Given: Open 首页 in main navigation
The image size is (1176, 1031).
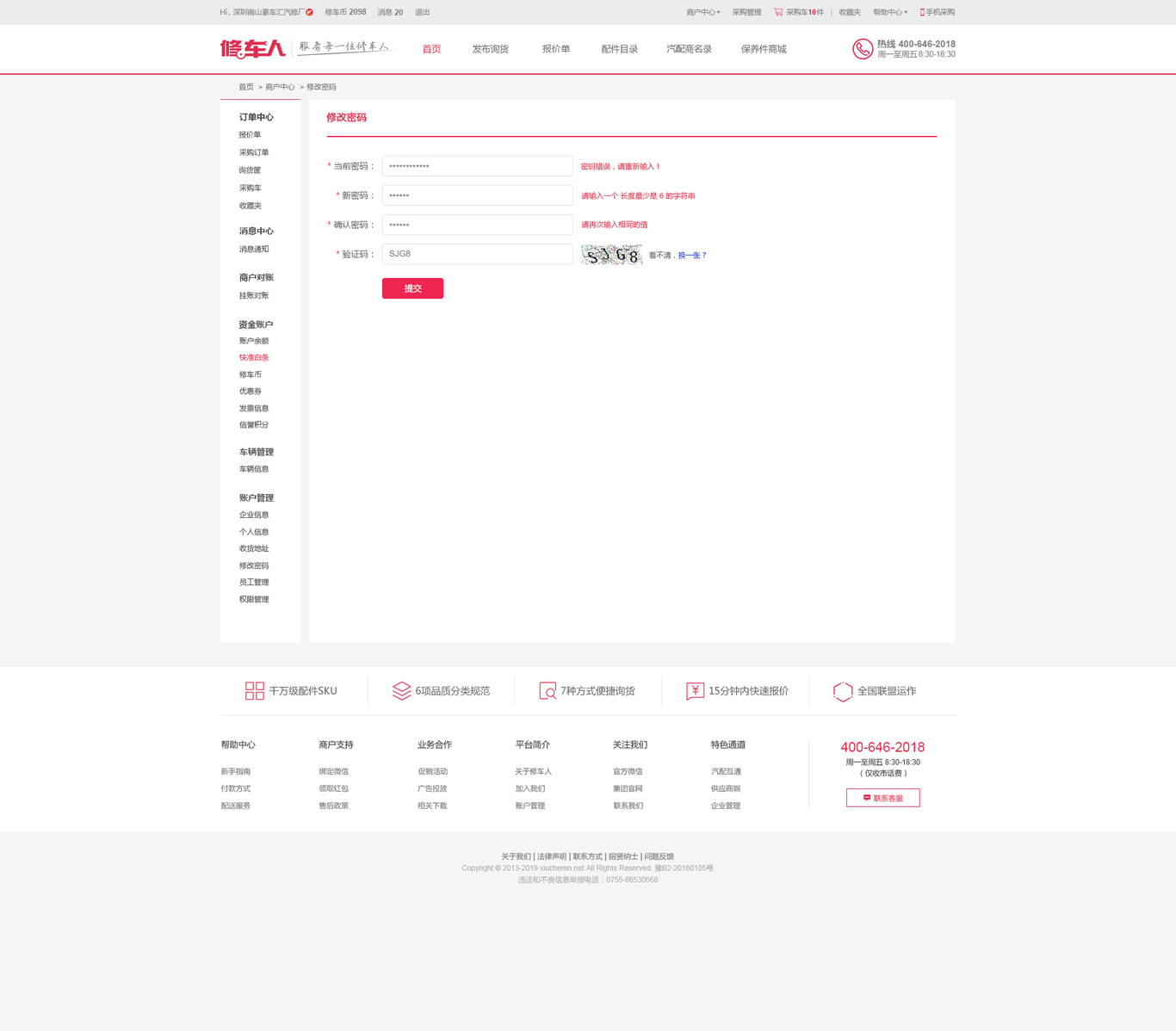Looking at the screenshot, I should [x=431, y=49].
